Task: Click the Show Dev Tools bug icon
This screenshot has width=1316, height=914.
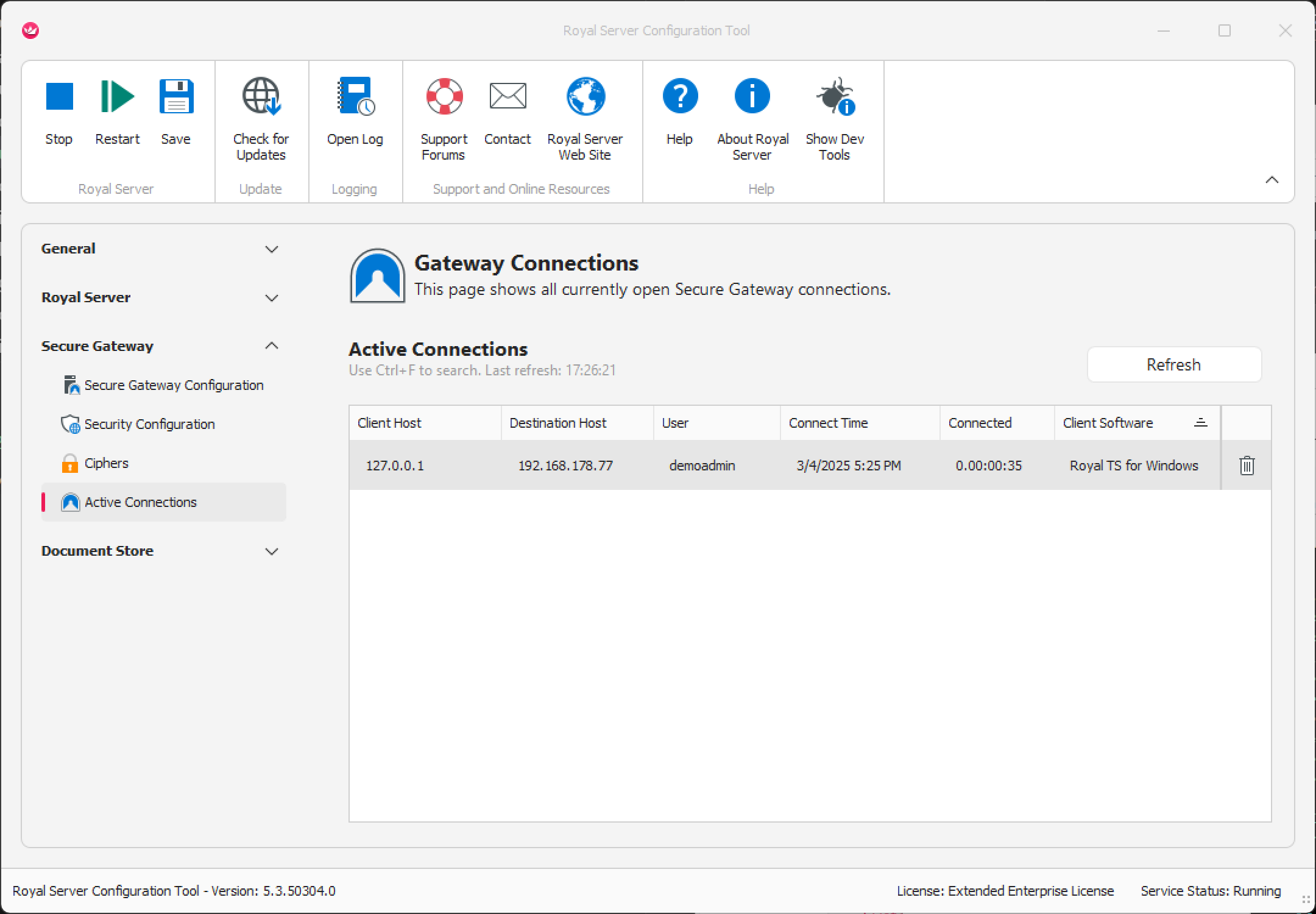Action: click(835, 97)
